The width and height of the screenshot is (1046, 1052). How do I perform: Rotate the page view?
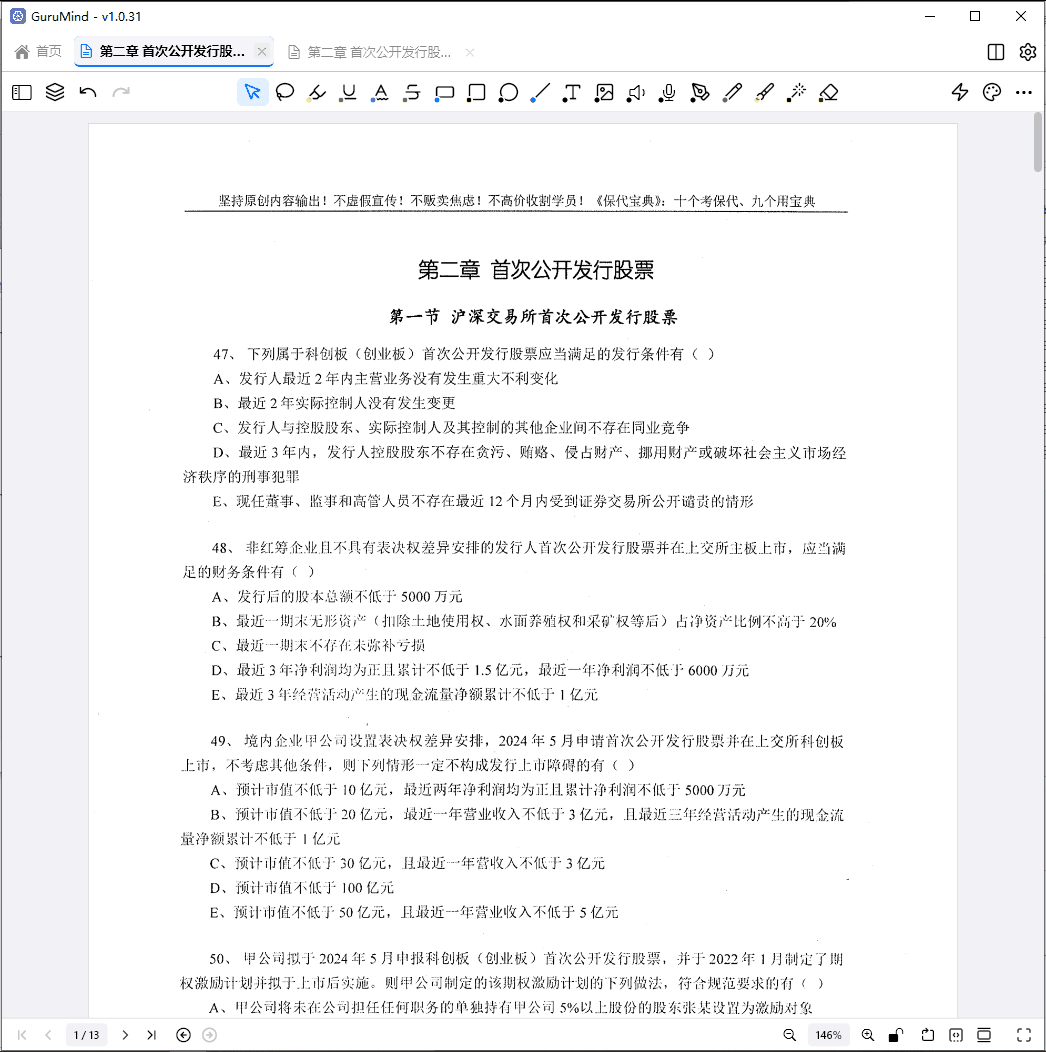(927, 1035)
